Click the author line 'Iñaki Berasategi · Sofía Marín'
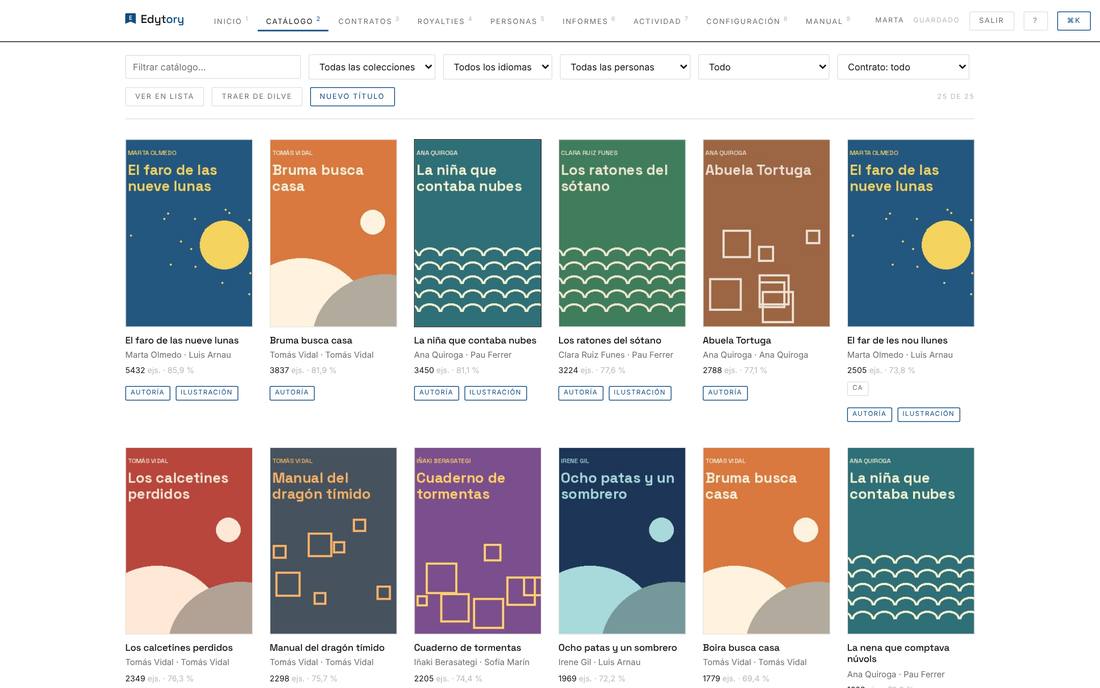The image size is (1100, 688). coord(471,662)
